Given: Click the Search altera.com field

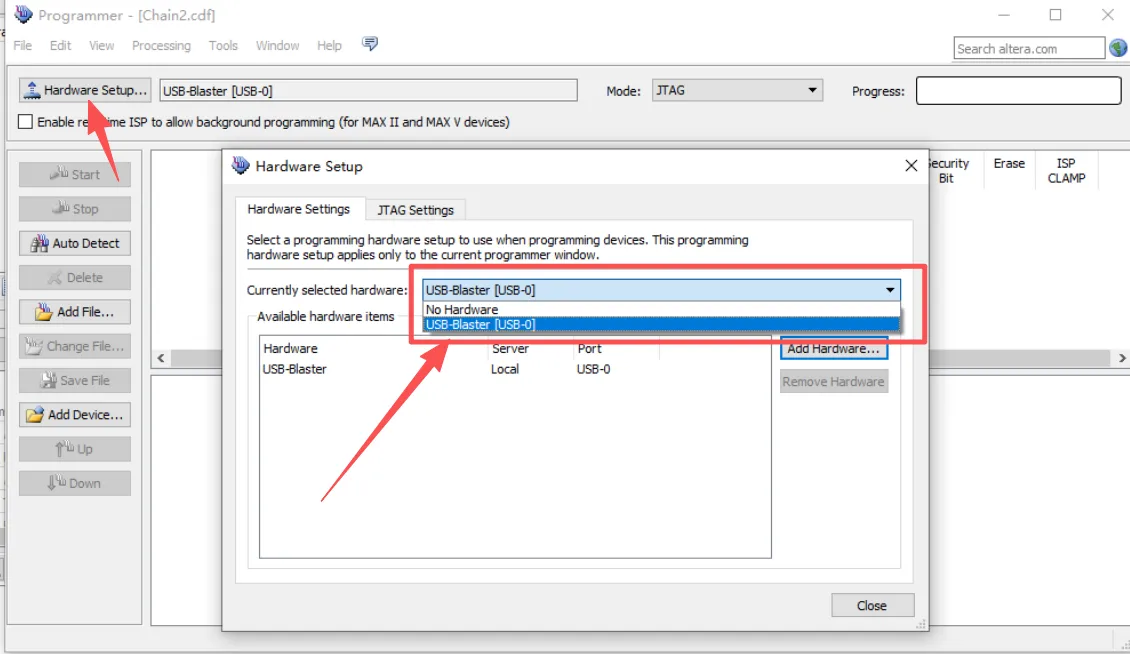Looking at the screenshot, I should (1028, 48).
